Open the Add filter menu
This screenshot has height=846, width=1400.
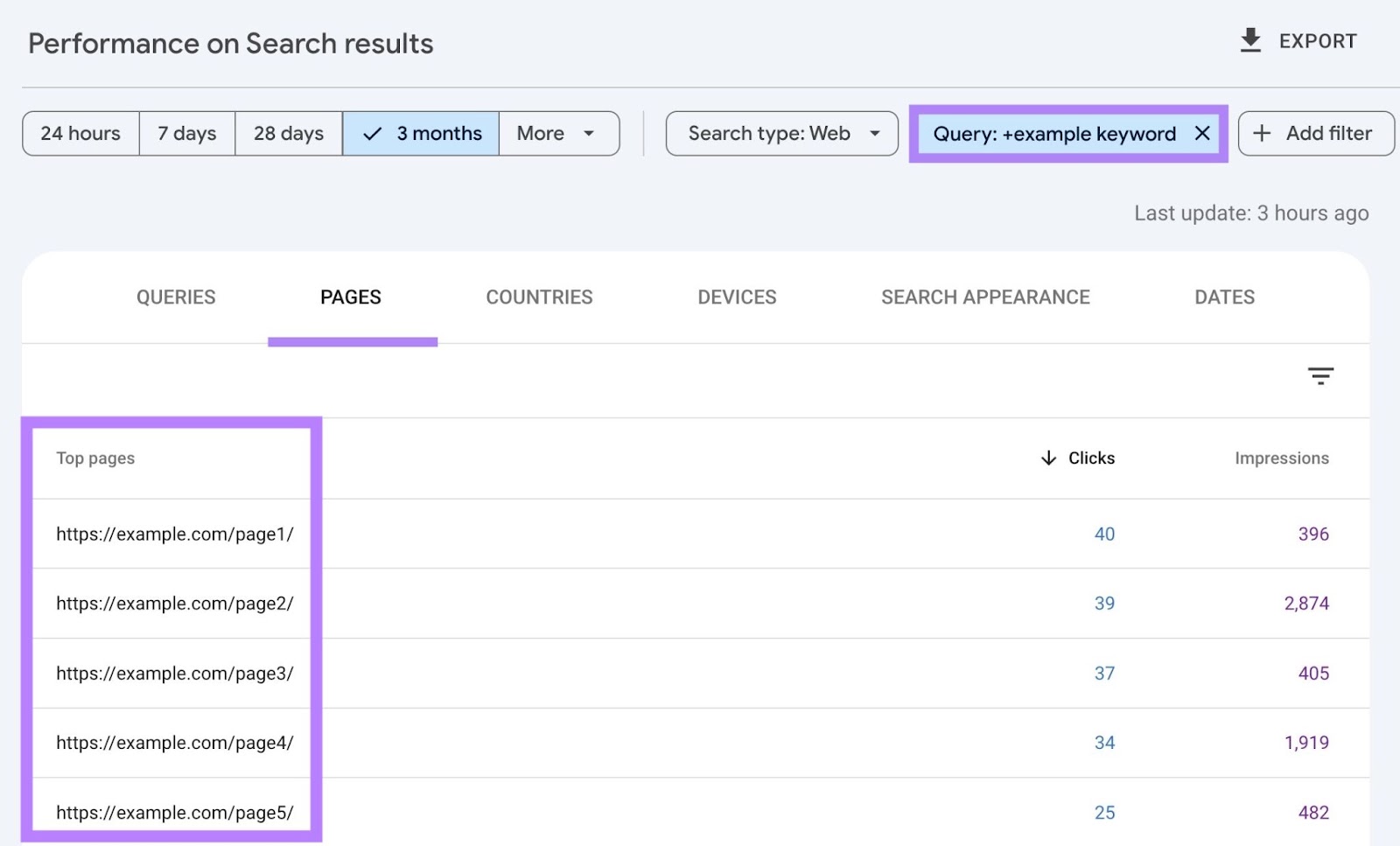click(x=1316, y=133)
